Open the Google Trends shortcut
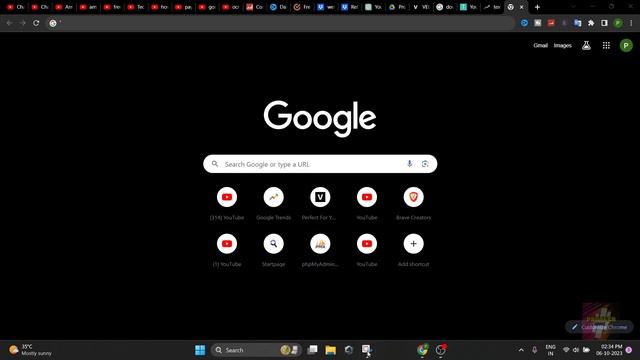This screenshot has height=360, width=640. coord(273,204)
